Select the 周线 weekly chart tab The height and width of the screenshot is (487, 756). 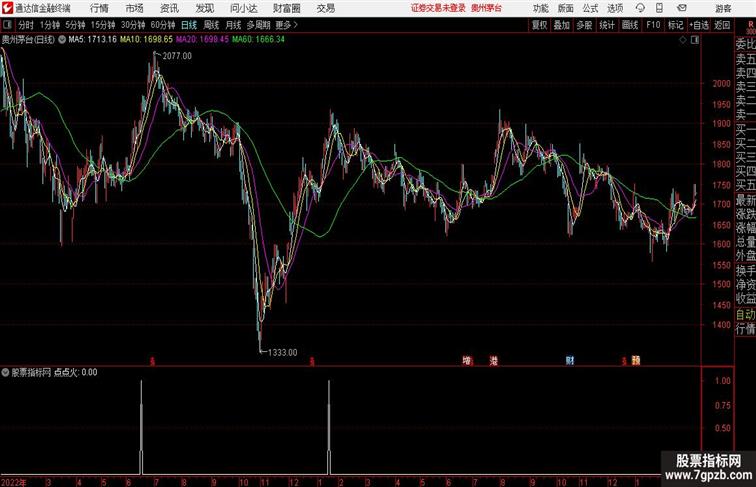211,25
